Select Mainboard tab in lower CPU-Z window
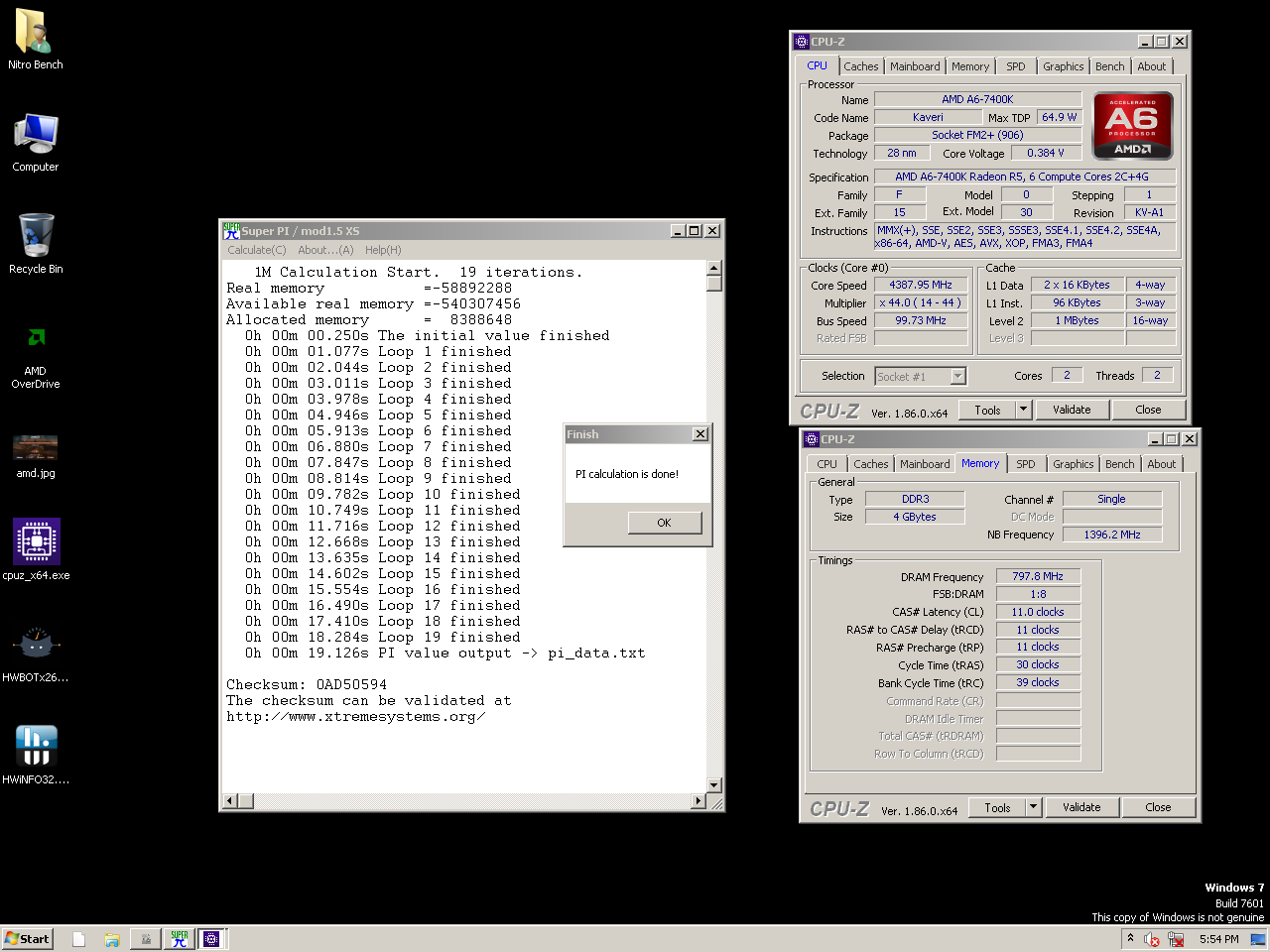 (925, 464)
